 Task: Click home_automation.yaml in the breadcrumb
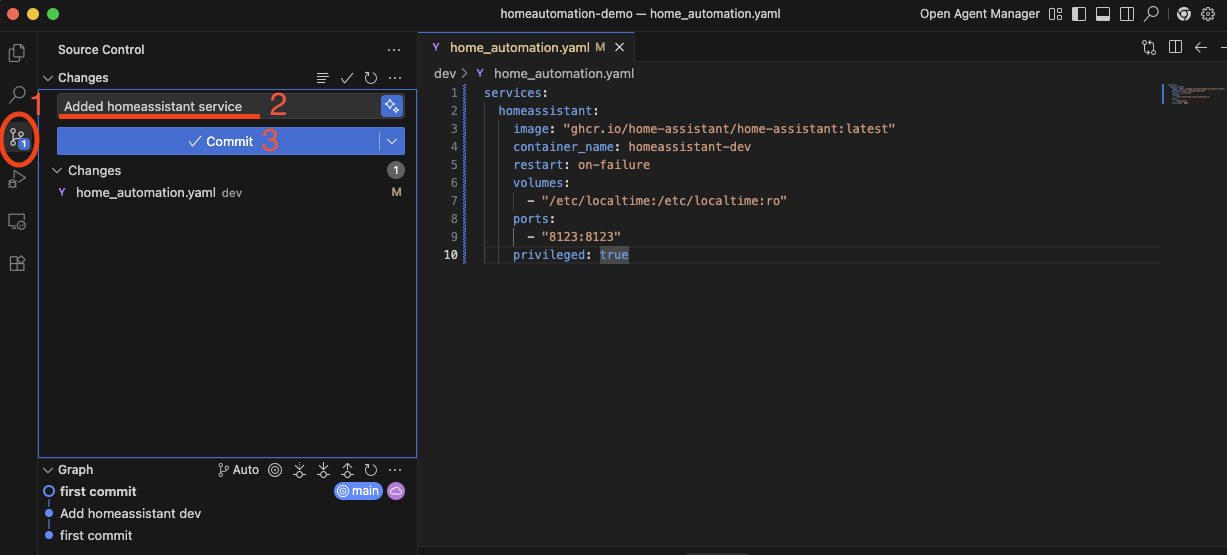tap(564, 73)
